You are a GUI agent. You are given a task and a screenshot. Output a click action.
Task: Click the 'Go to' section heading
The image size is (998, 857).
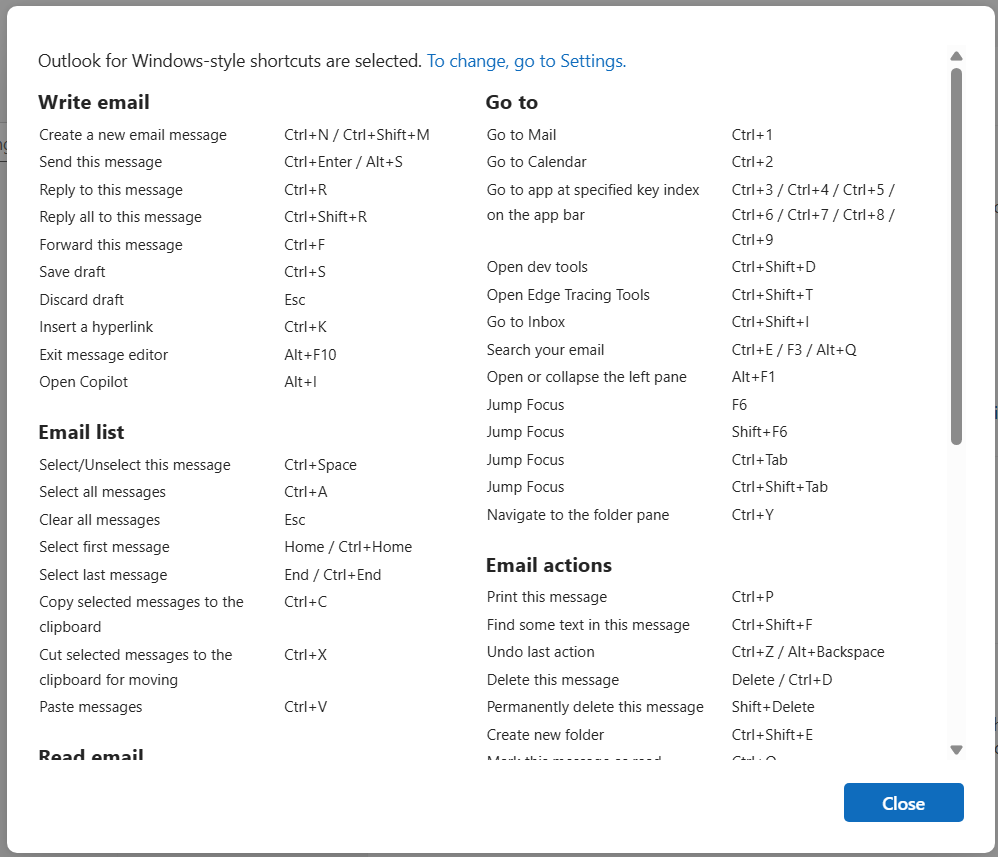[x=512, y=102]
